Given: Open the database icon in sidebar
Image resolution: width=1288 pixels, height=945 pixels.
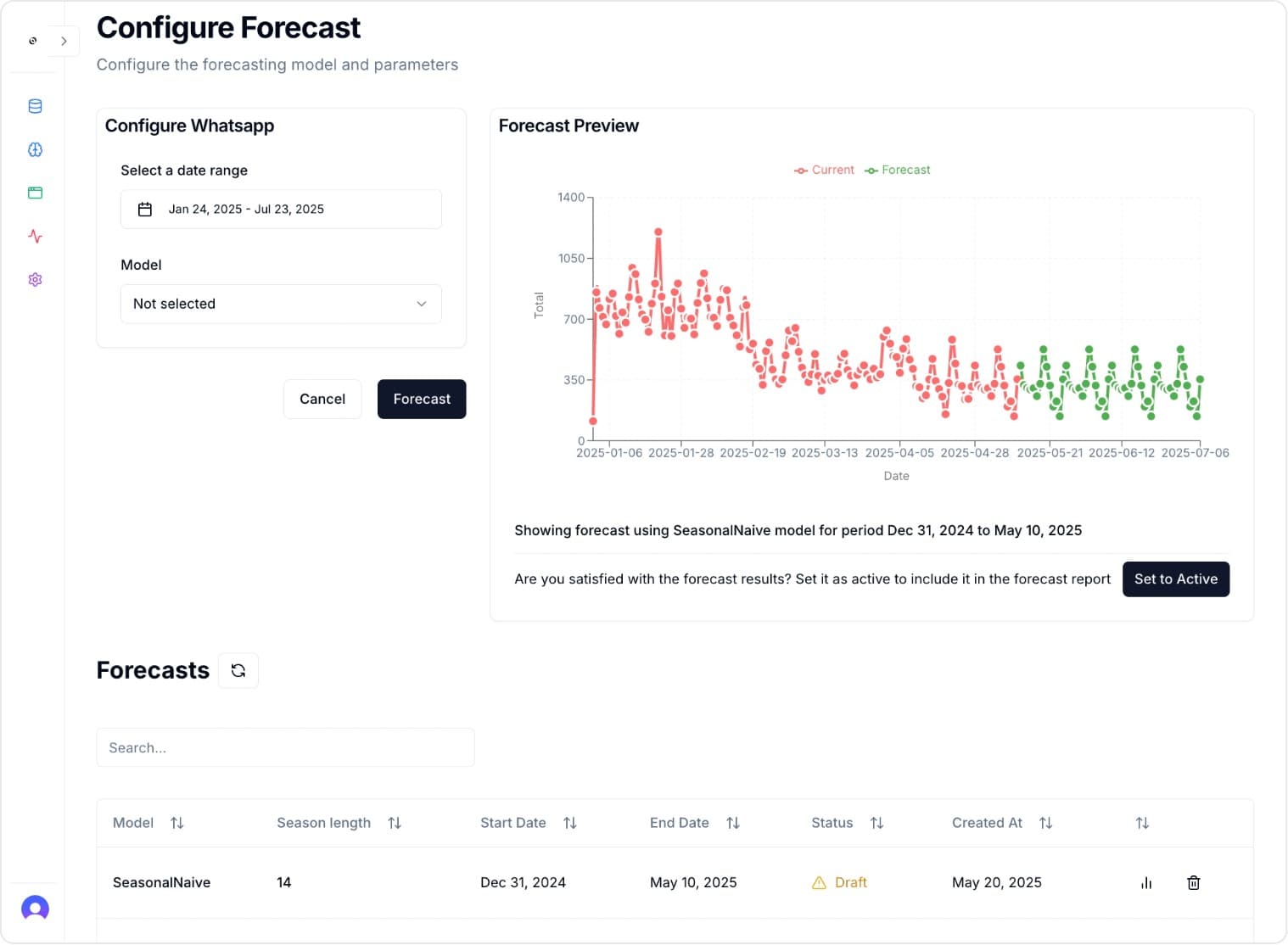Looking at the screenshot, I should (x=35, y=106).
